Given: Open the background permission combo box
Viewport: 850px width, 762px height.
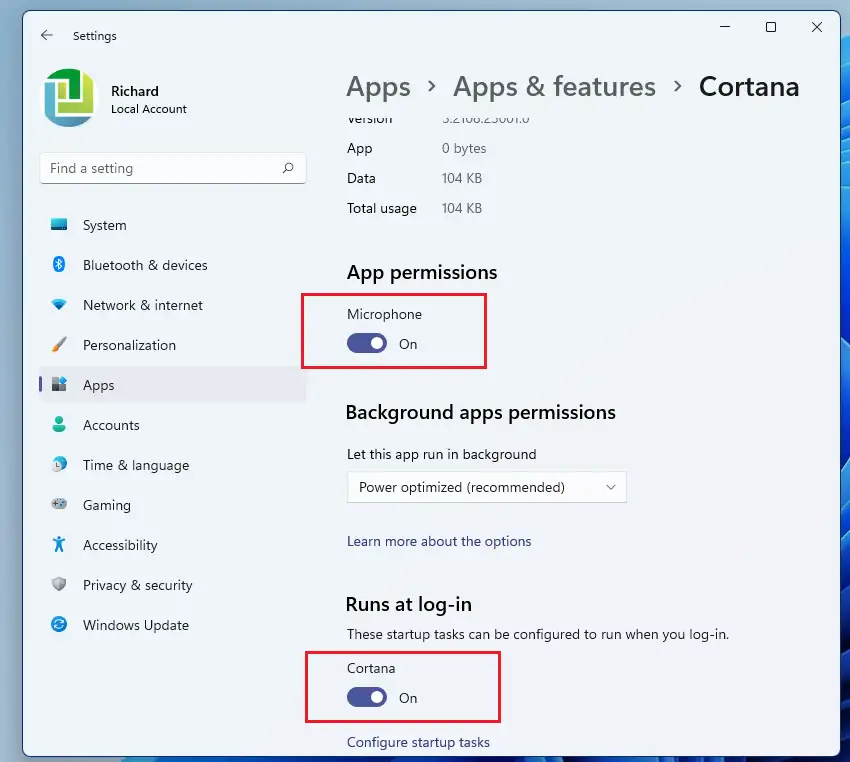Looking at the screenshot, I should click(x=486, y=487).
